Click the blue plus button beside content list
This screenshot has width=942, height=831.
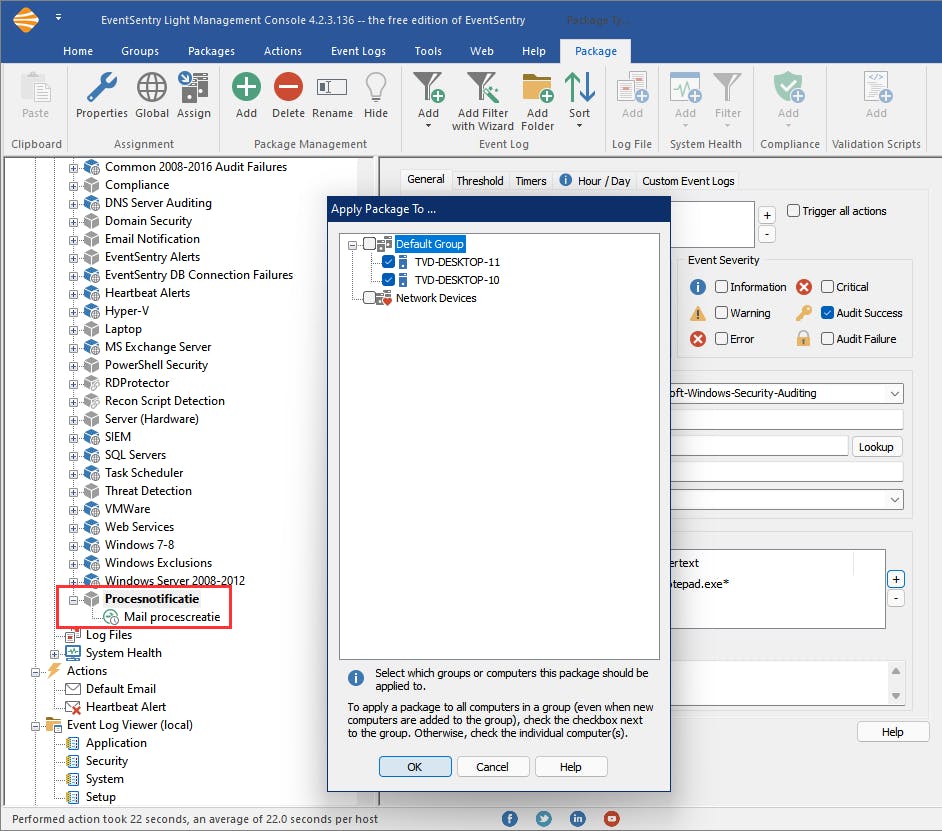896,579
